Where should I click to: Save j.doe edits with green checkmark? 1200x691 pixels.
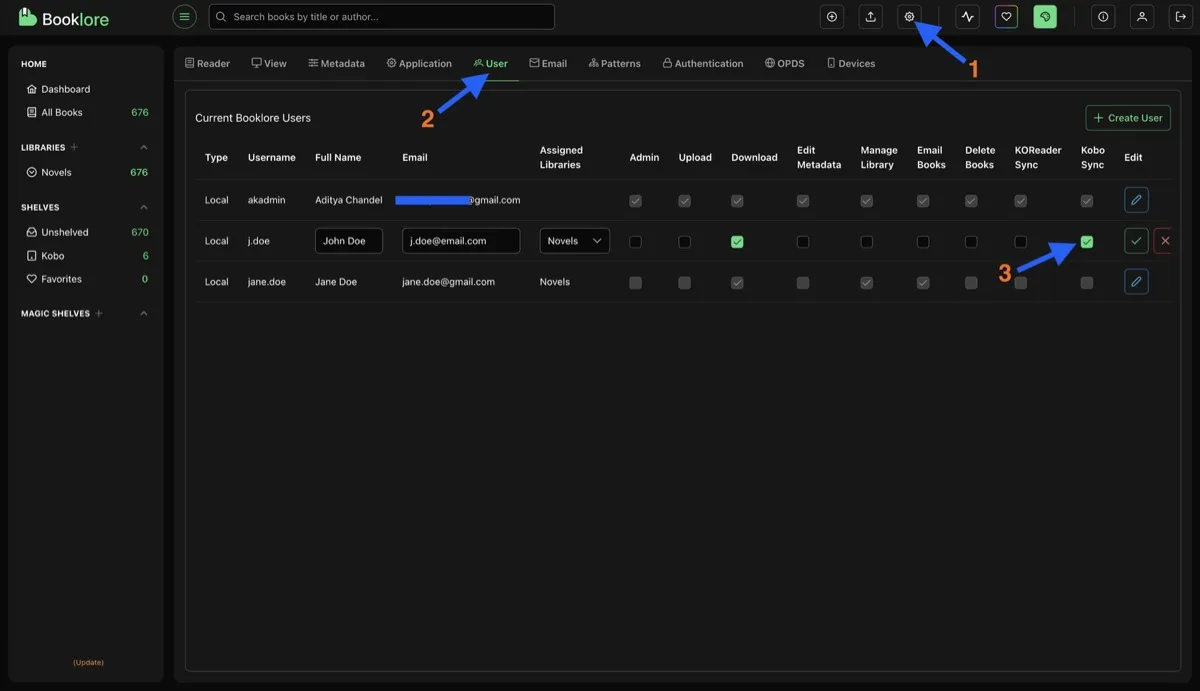coord(1136,241)
